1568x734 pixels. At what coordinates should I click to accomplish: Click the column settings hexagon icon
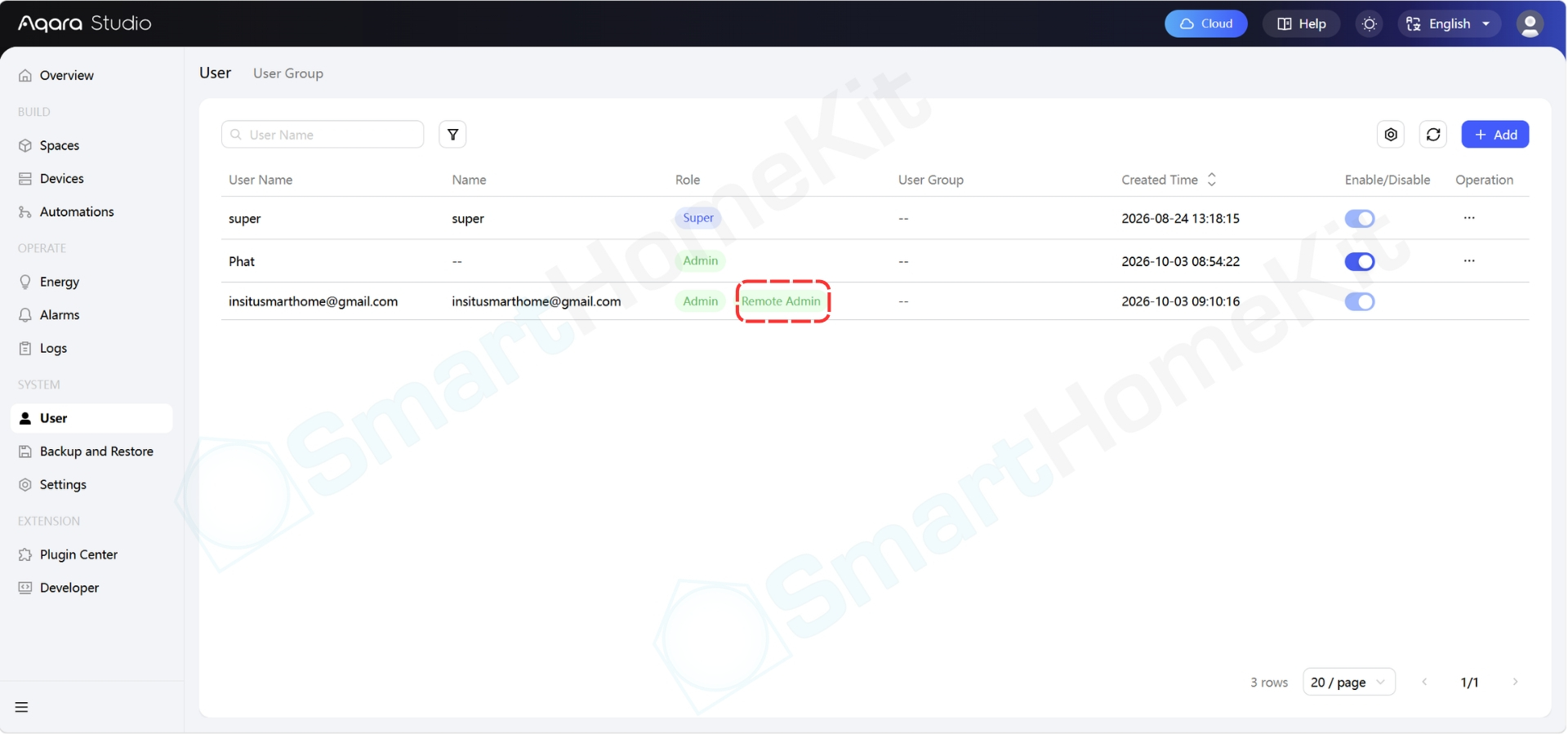click(1391, 135)
